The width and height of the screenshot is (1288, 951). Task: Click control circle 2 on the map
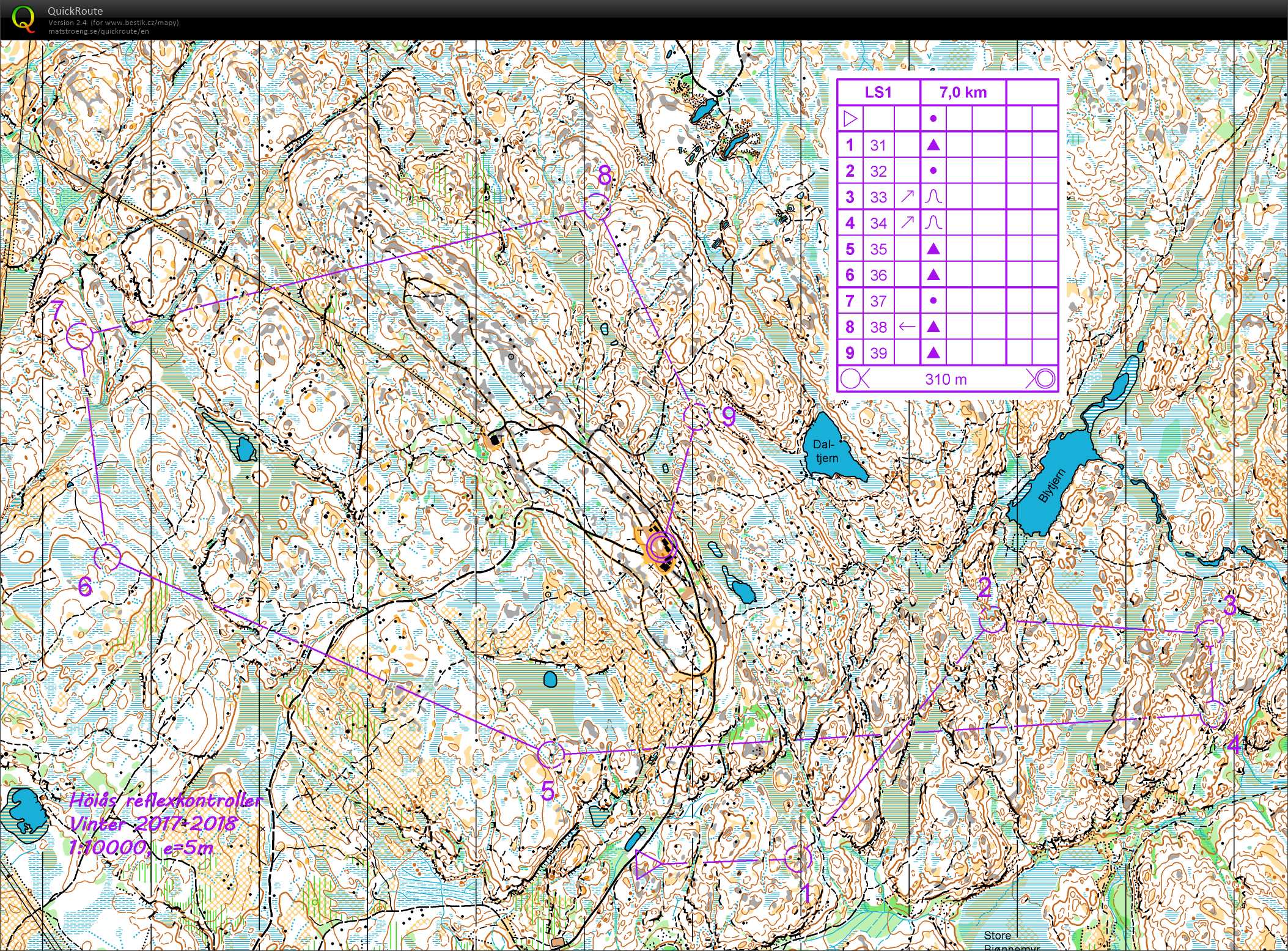[992, 620]
